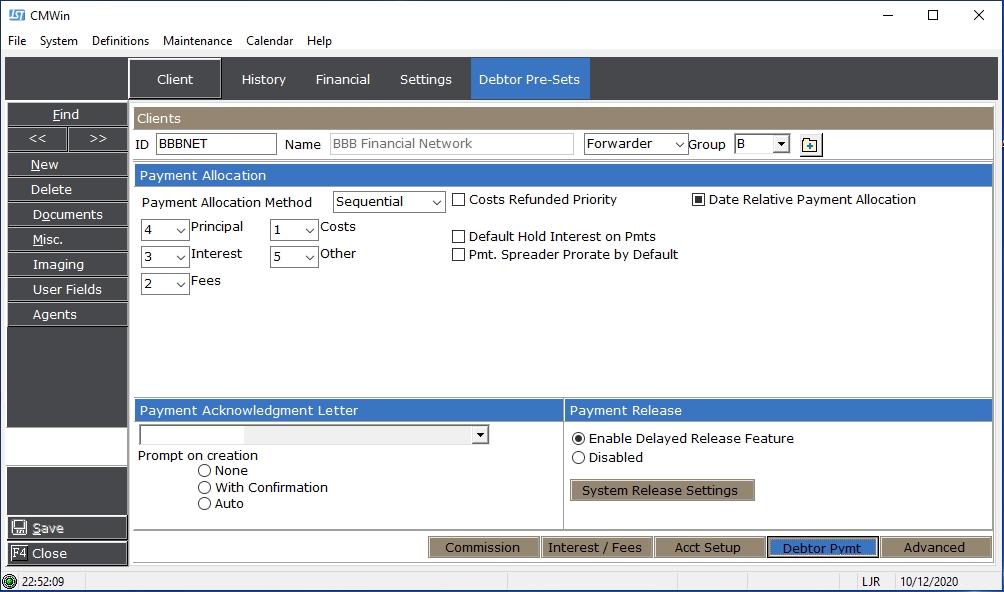The width and height of the screenshot is (1004, 592).
Task: Enable Costs Refunded Priority checkbox
Action: (459, 200)
